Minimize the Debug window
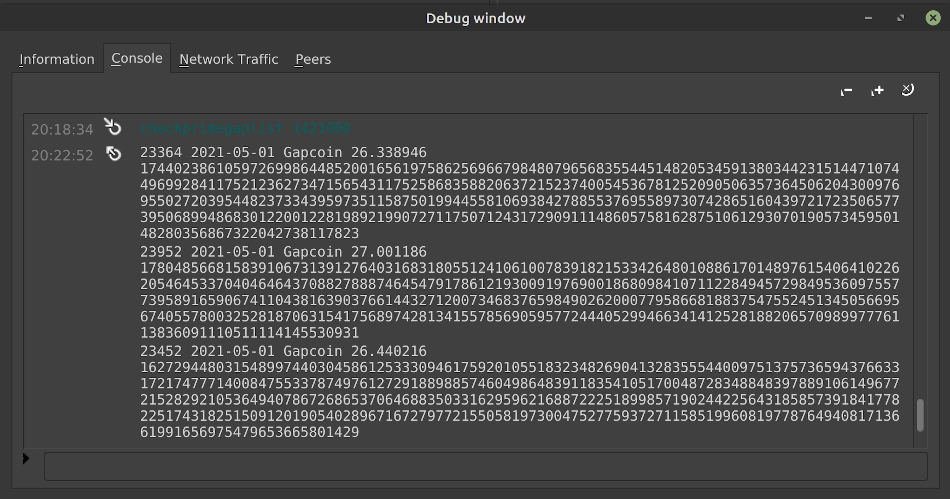Screen dimensions: 950x499 (x=868, y=18)
